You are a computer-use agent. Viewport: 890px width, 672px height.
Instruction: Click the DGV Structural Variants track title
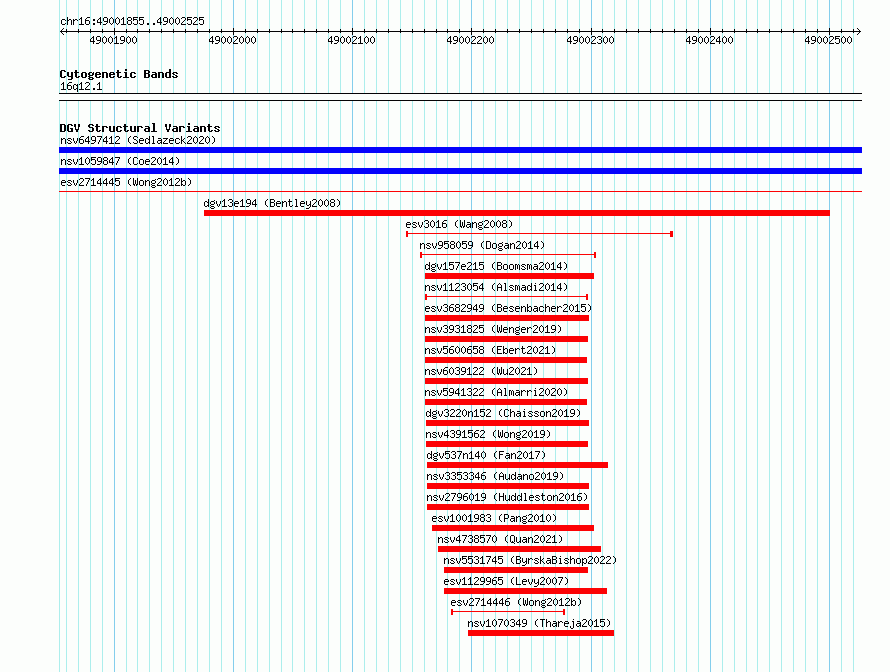(140, 128)
